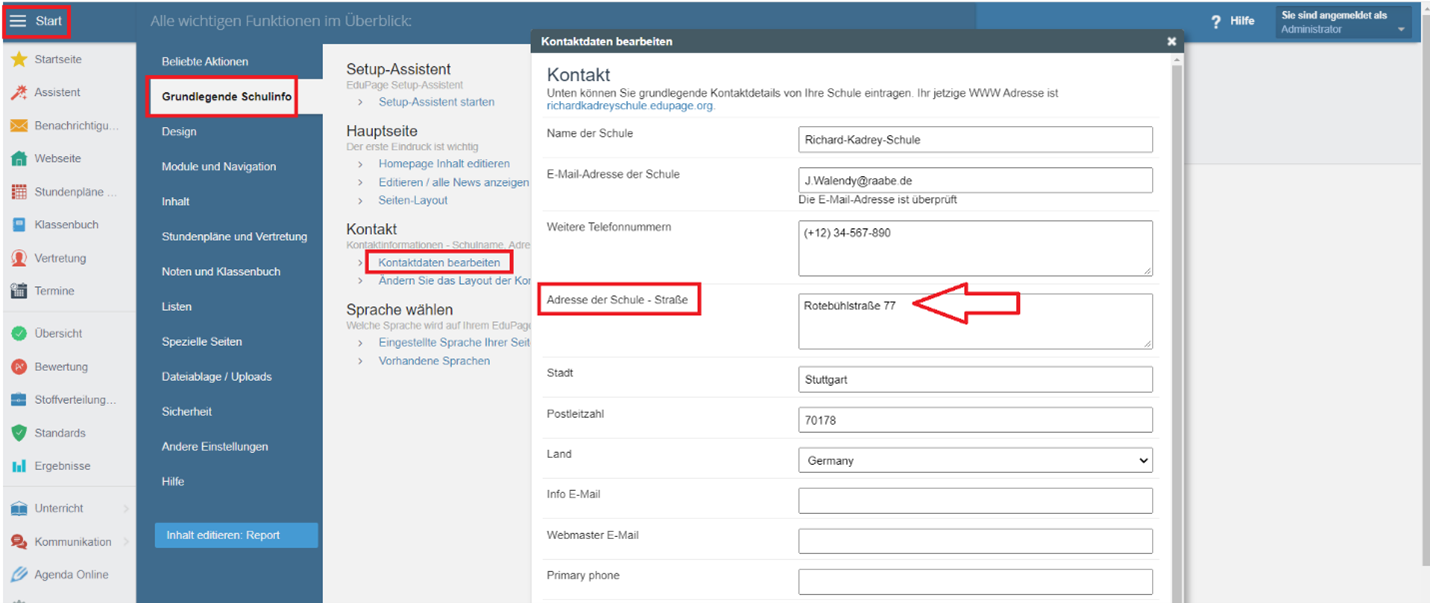The height and width of the screenshot is (603, 1430).
Task: Select Noten und Klassenbuch menu item
Action: point(221,272)
